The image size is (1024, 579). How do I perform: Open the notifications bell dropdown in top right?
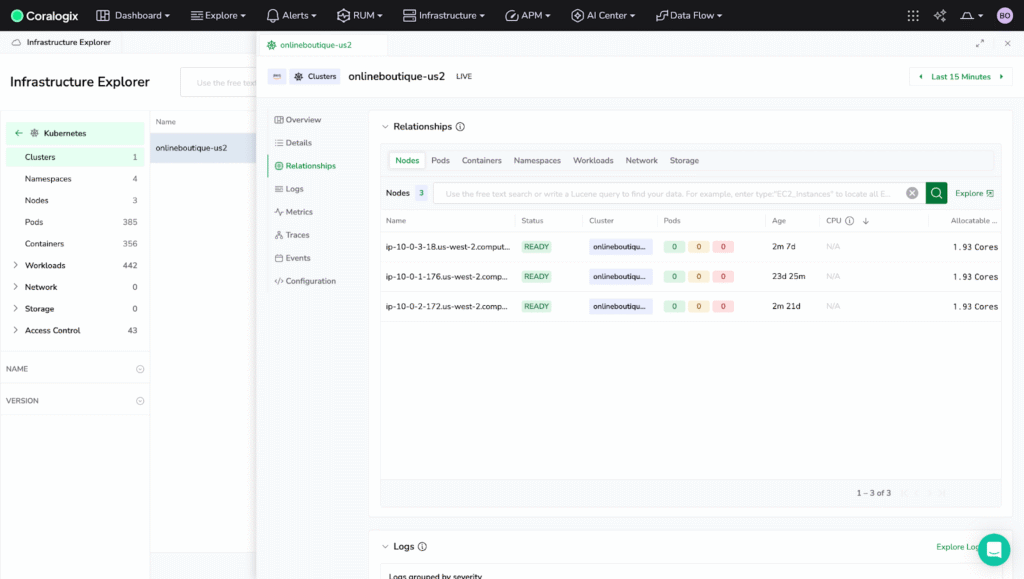[x=971, y=16]
